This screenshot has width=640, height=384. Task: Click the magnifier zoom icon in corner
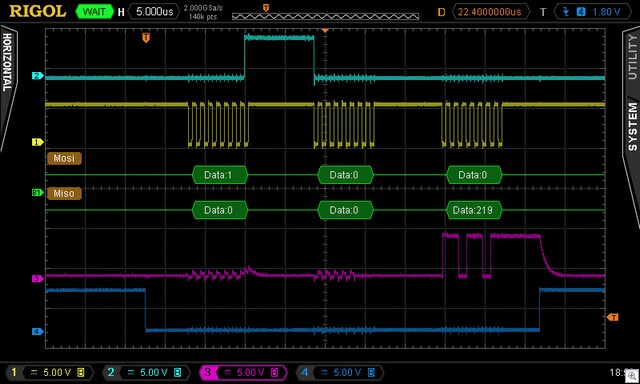point(632,375)
